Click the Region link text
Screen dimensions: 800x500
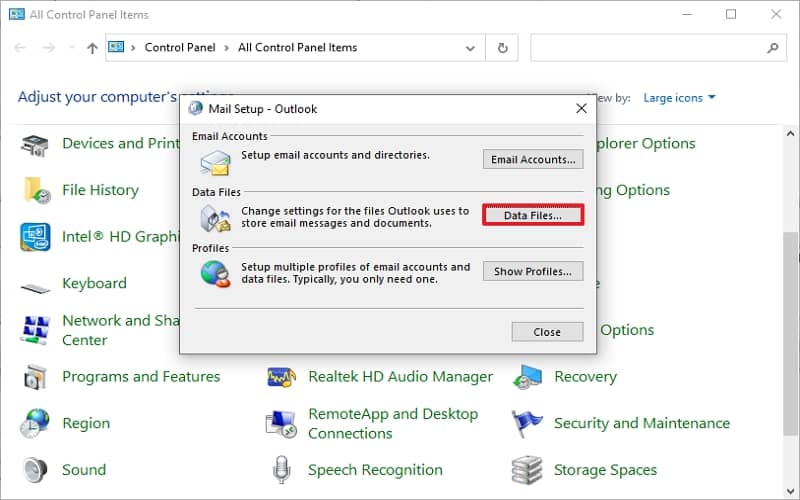coord(86,423)
